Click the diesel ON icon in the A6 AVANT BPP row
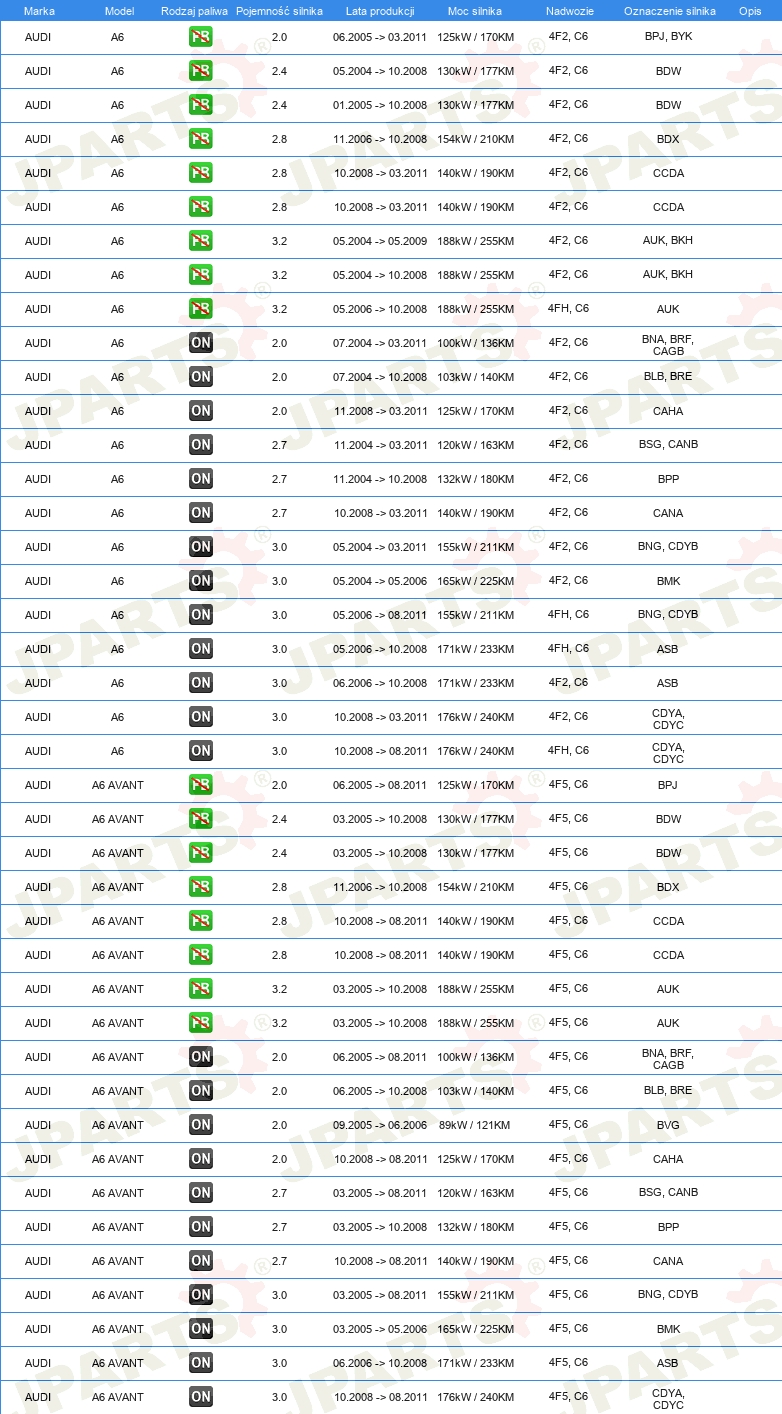Viewport: 782px width, 1414px height. click(201, 1227)
